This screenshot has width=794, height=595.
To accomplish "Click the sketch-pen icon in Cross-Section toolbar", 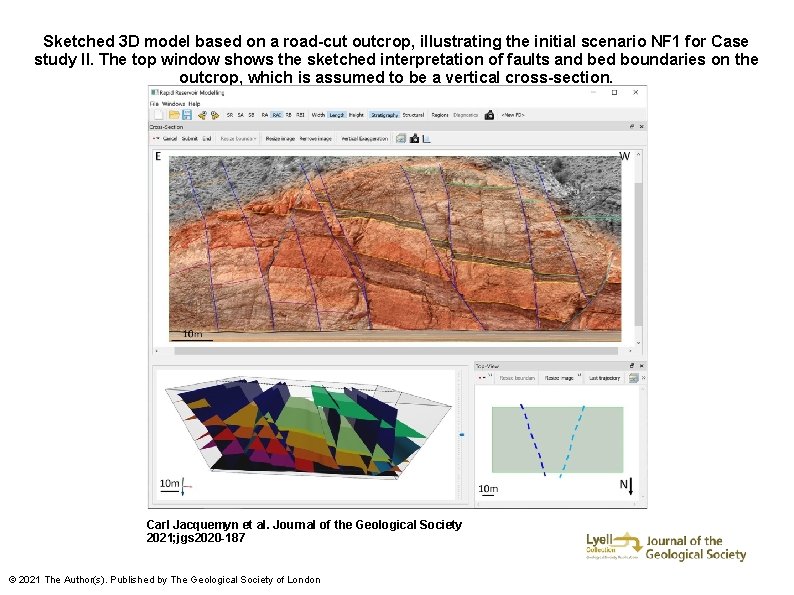I will click(x=155, y=138).
